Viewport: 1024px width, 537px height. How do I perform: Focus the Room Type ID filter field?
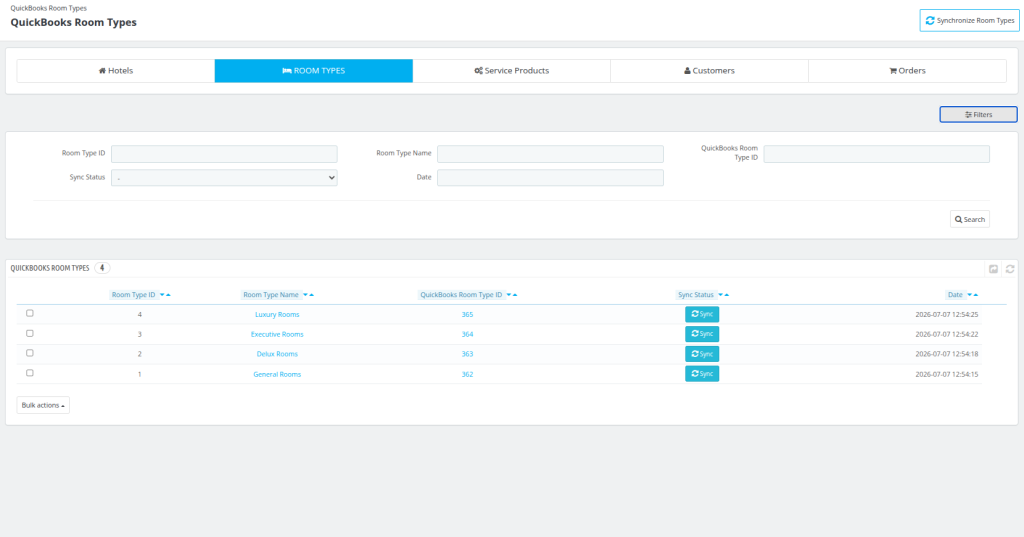[224, 154]
